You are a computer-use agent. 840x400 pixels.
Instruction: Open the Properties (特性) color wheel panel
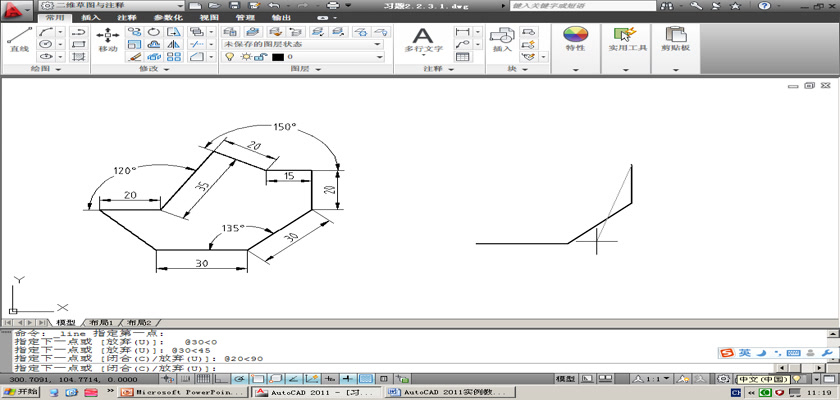tap(575, 39)
